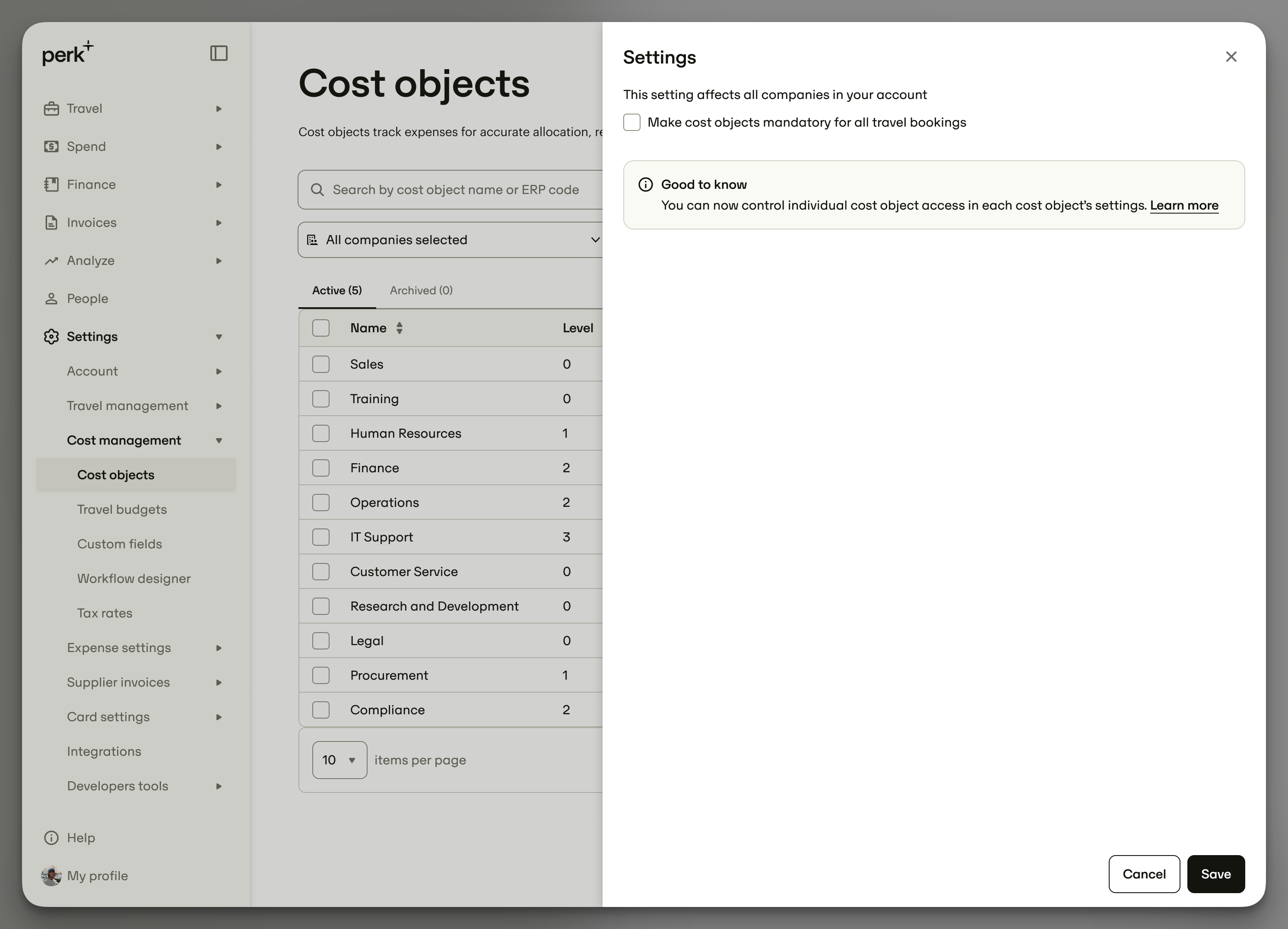This screenshot has height=929, width=1288.
Task: Expand the Account submenu arrow
Action: coord(219,372)
